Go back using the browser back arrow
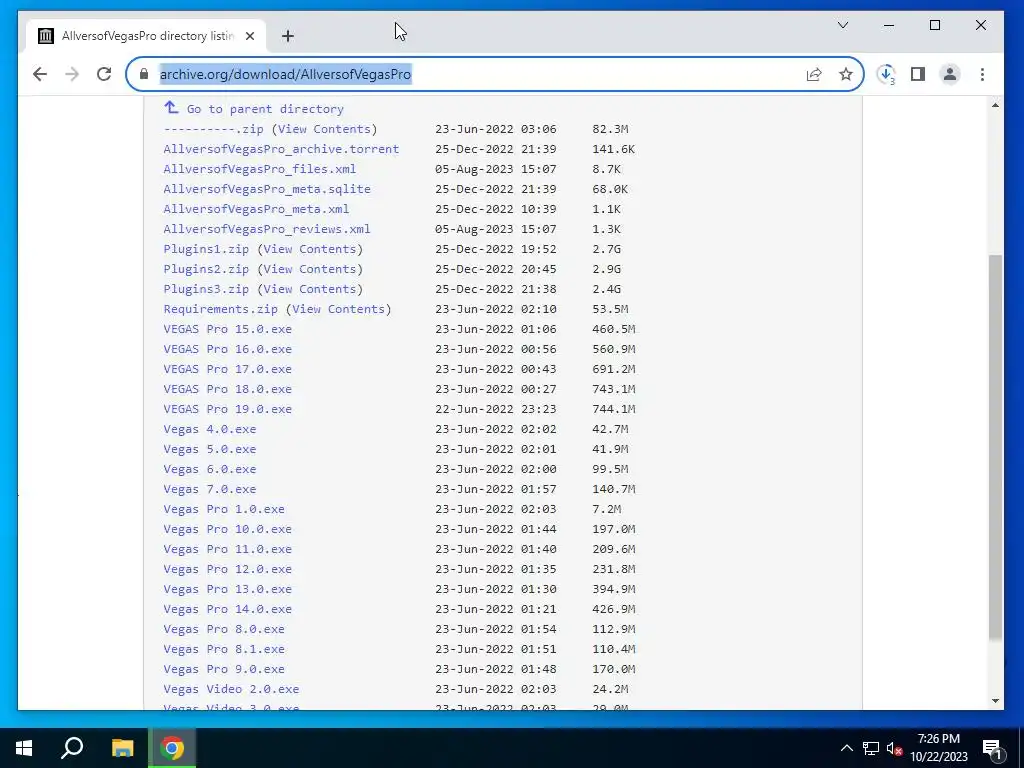This screenshot has height=768, width=1024. pyautogui.click(x=40, y=74)
